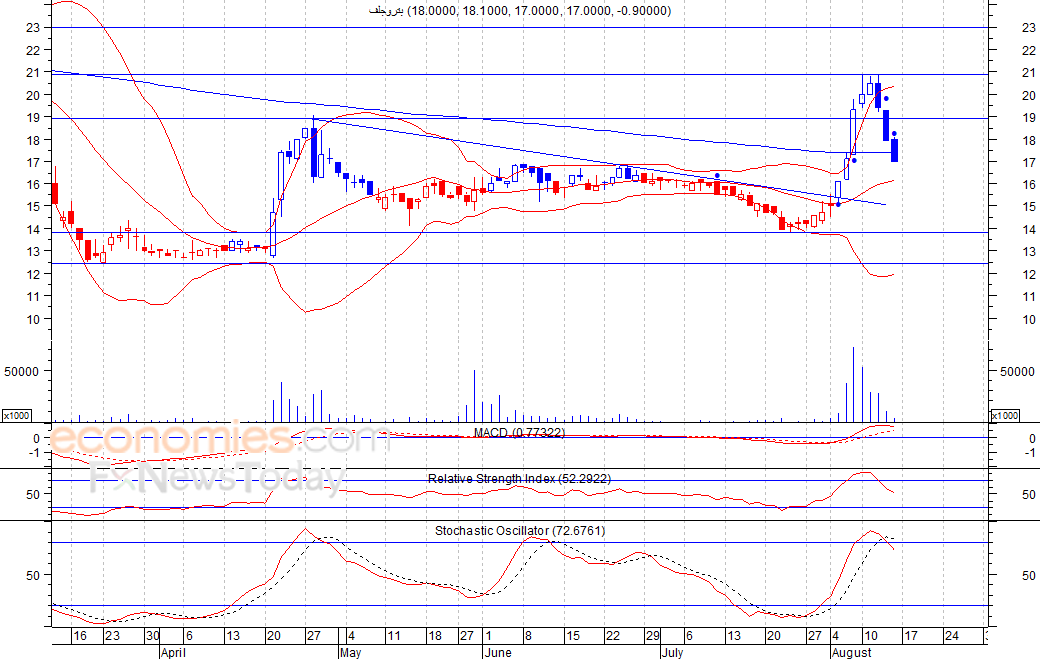Click the date label 23 on the time axis

(x=112, y=636)
